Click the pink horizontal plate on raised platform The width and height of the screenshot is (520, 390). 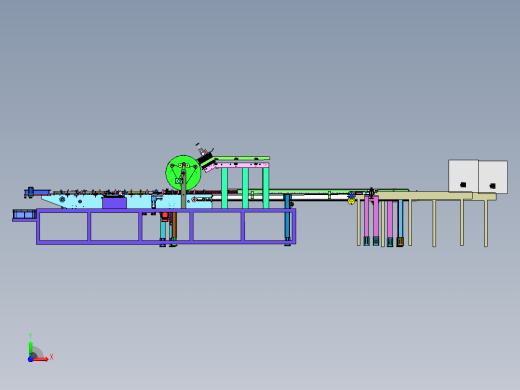[242, 165]
